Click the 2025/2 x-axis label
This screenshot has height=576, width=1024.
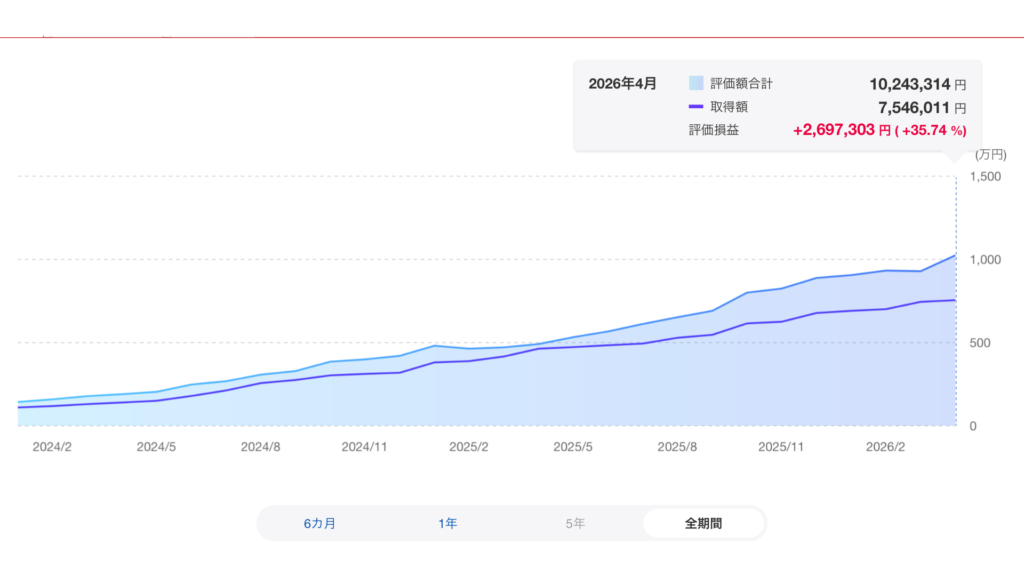(x=469, y=447)
